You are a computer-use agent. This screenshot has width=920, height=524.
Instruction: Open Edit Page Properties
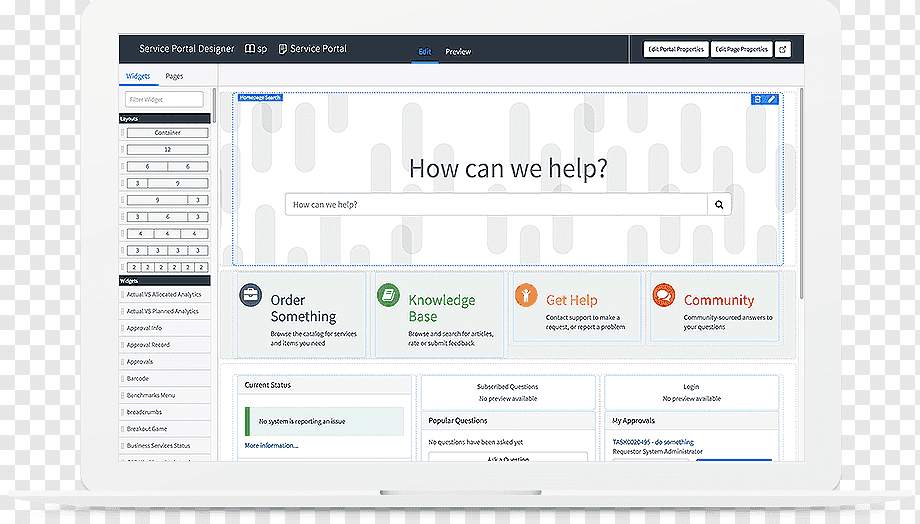pyautogui.click(x=742, y=49)
